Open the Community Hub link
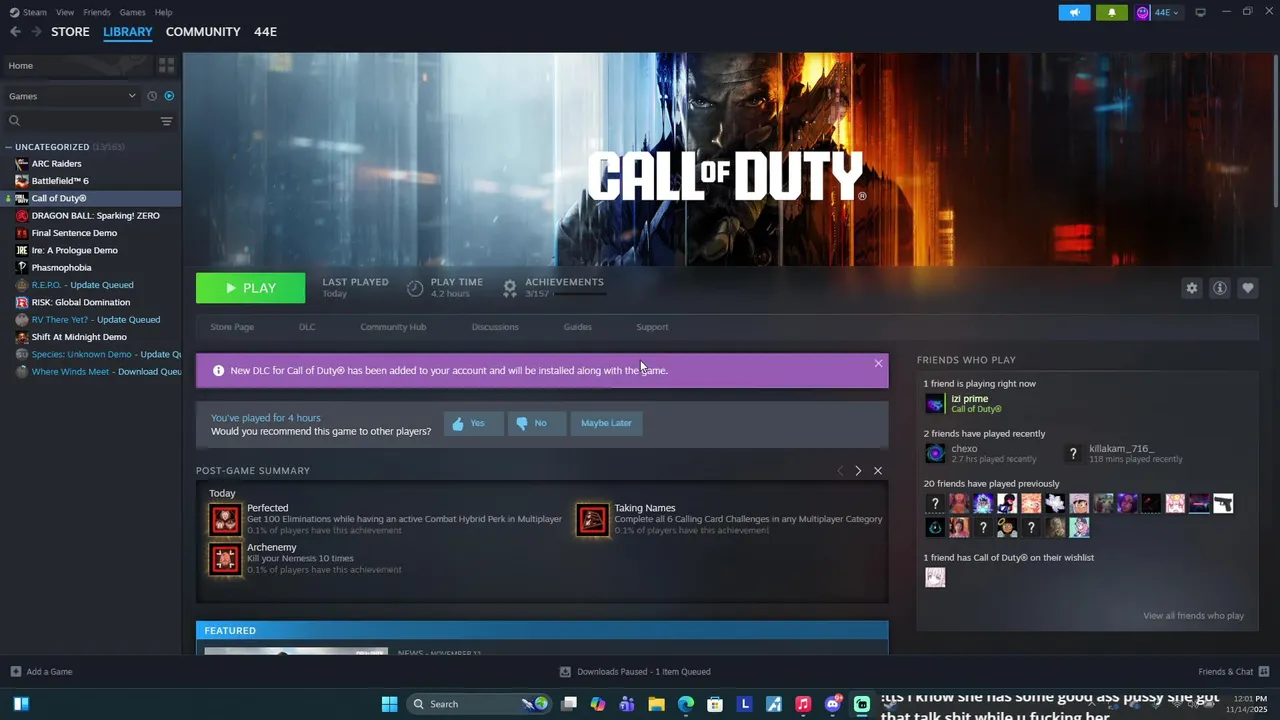 click(393, 327)
